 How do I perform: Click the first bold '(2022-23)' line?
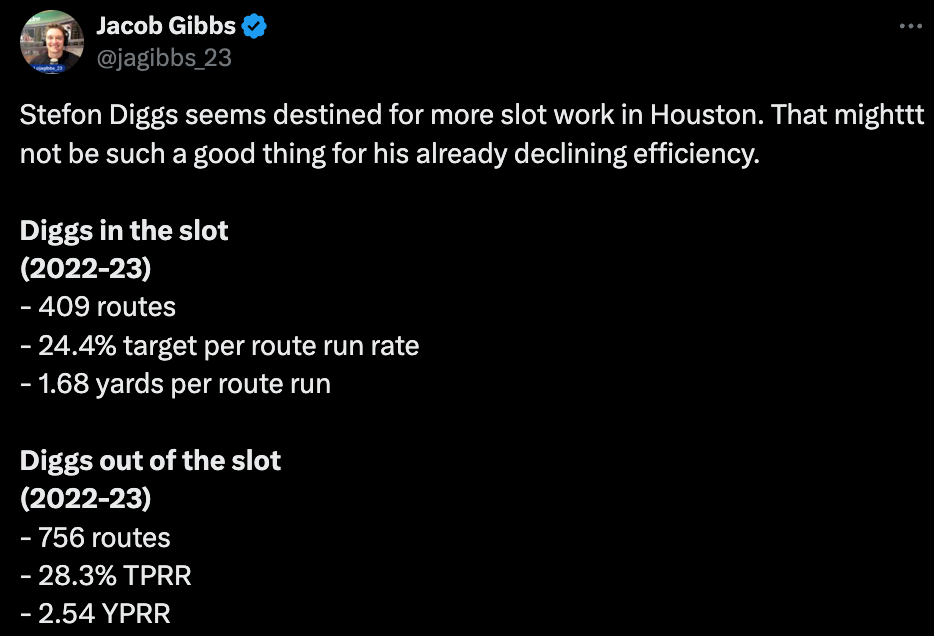click(86, 269)
